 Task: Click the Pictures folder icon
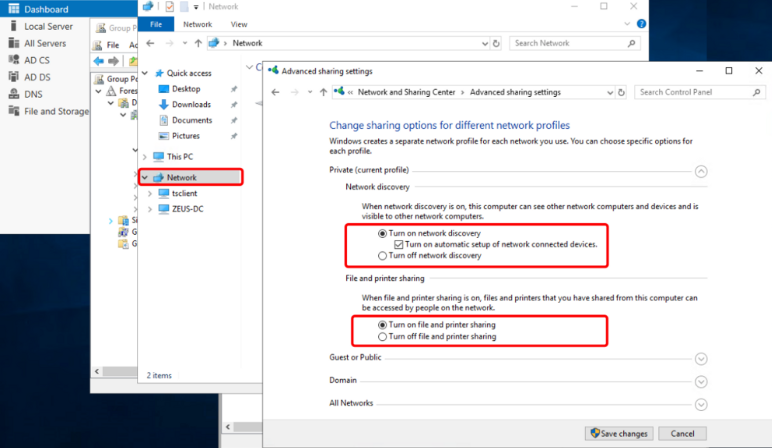(163, 136)
